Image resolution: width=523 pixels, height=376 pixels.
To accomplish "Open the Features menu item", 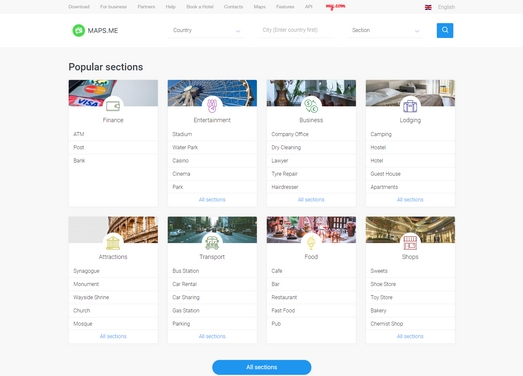I will coord(285,7).
